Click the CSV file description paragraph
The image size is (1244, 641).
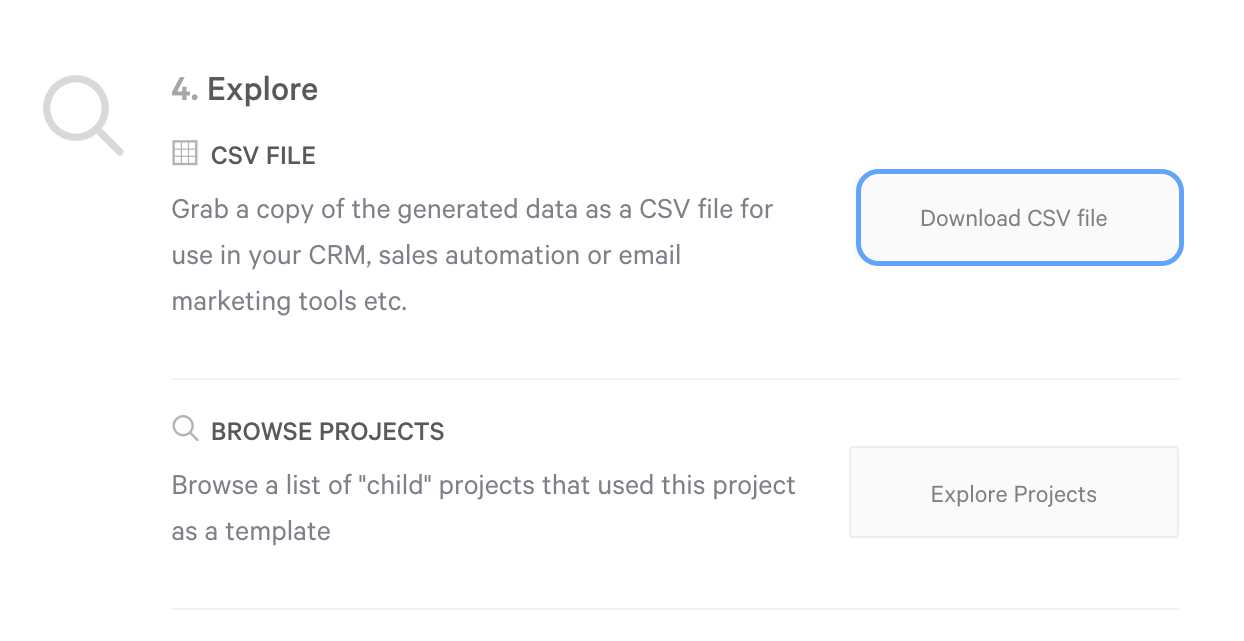[x=472, y=255]
